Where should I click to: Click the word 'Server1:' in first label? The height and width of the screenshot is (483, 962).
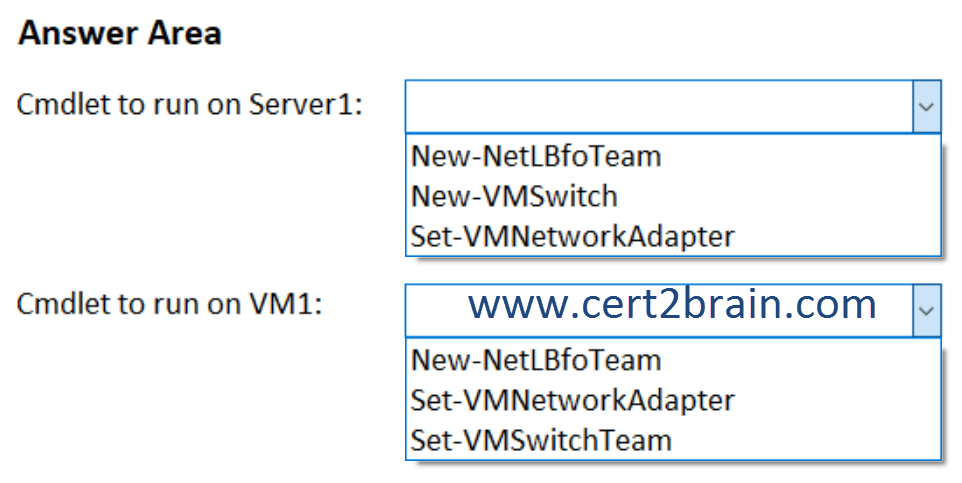[306, 104]
